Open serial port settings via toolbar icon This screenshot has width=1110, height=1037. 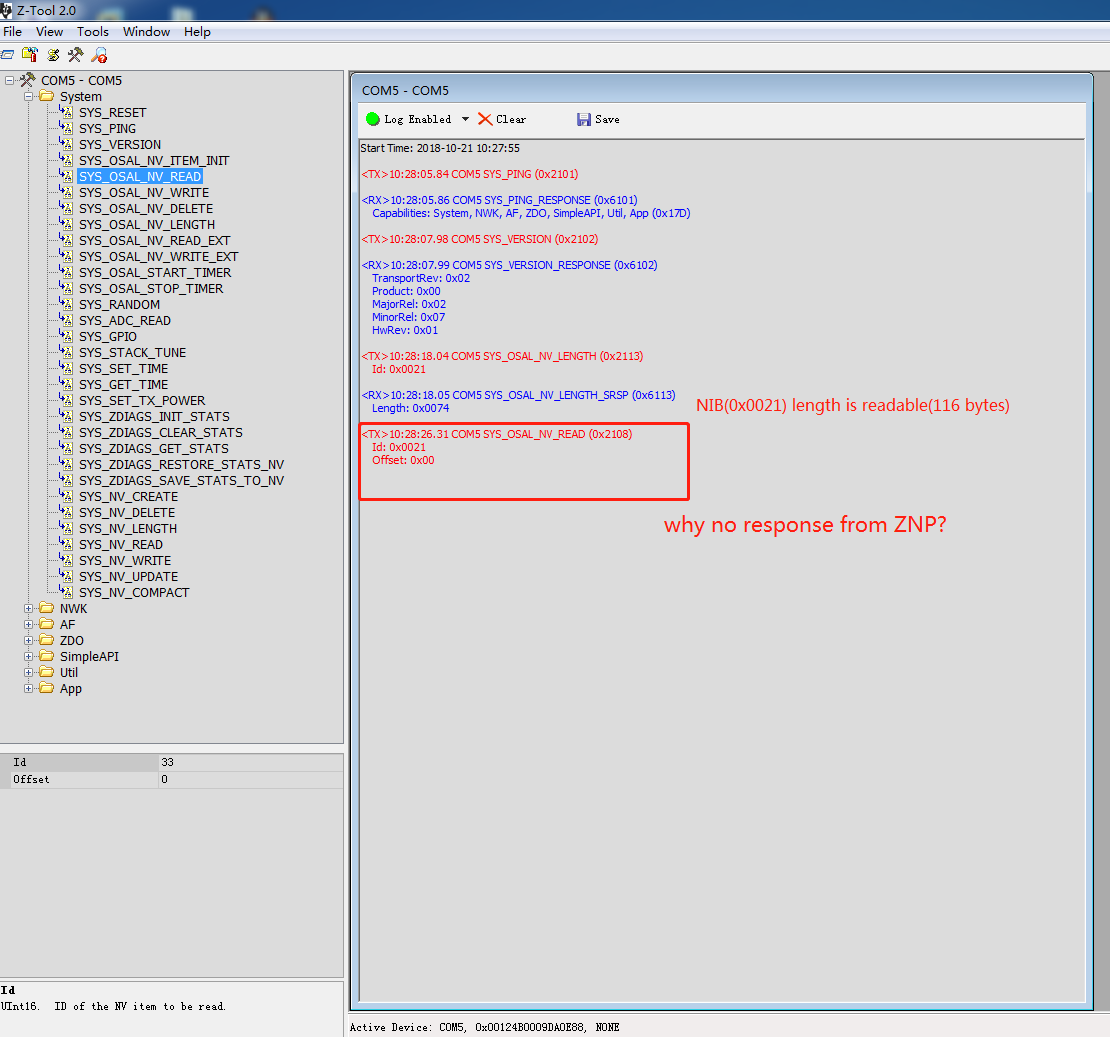coord(7,55)
